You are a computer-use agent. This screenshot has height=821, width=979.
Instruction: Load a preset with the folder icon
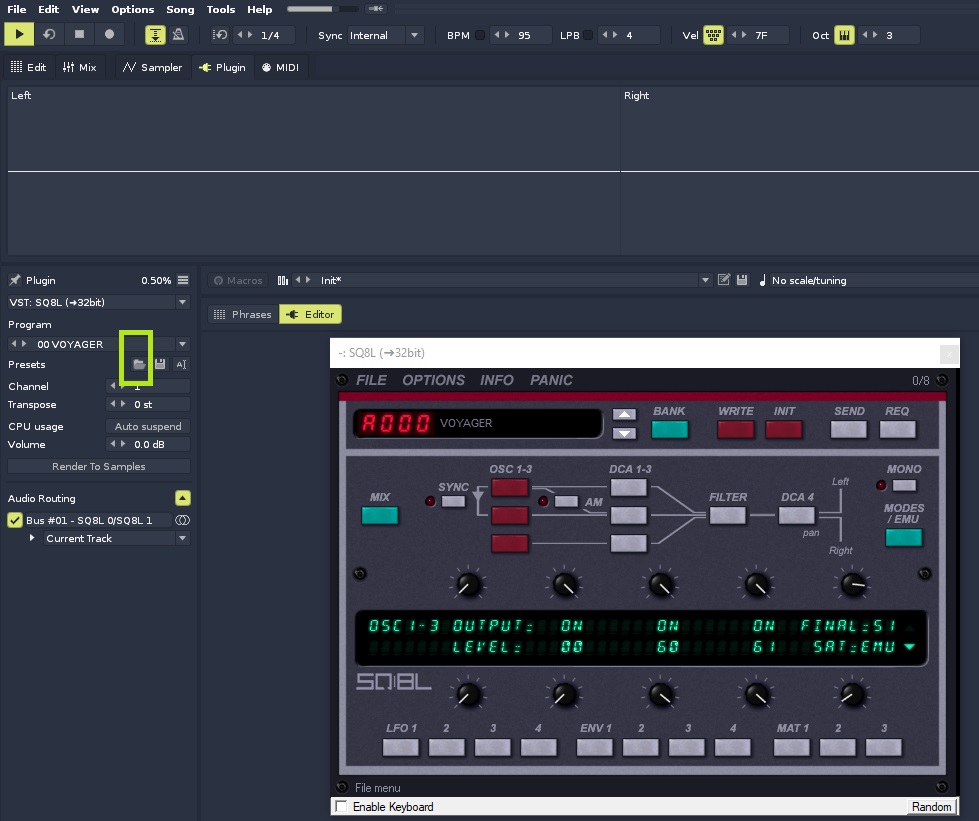coord(139,364)
